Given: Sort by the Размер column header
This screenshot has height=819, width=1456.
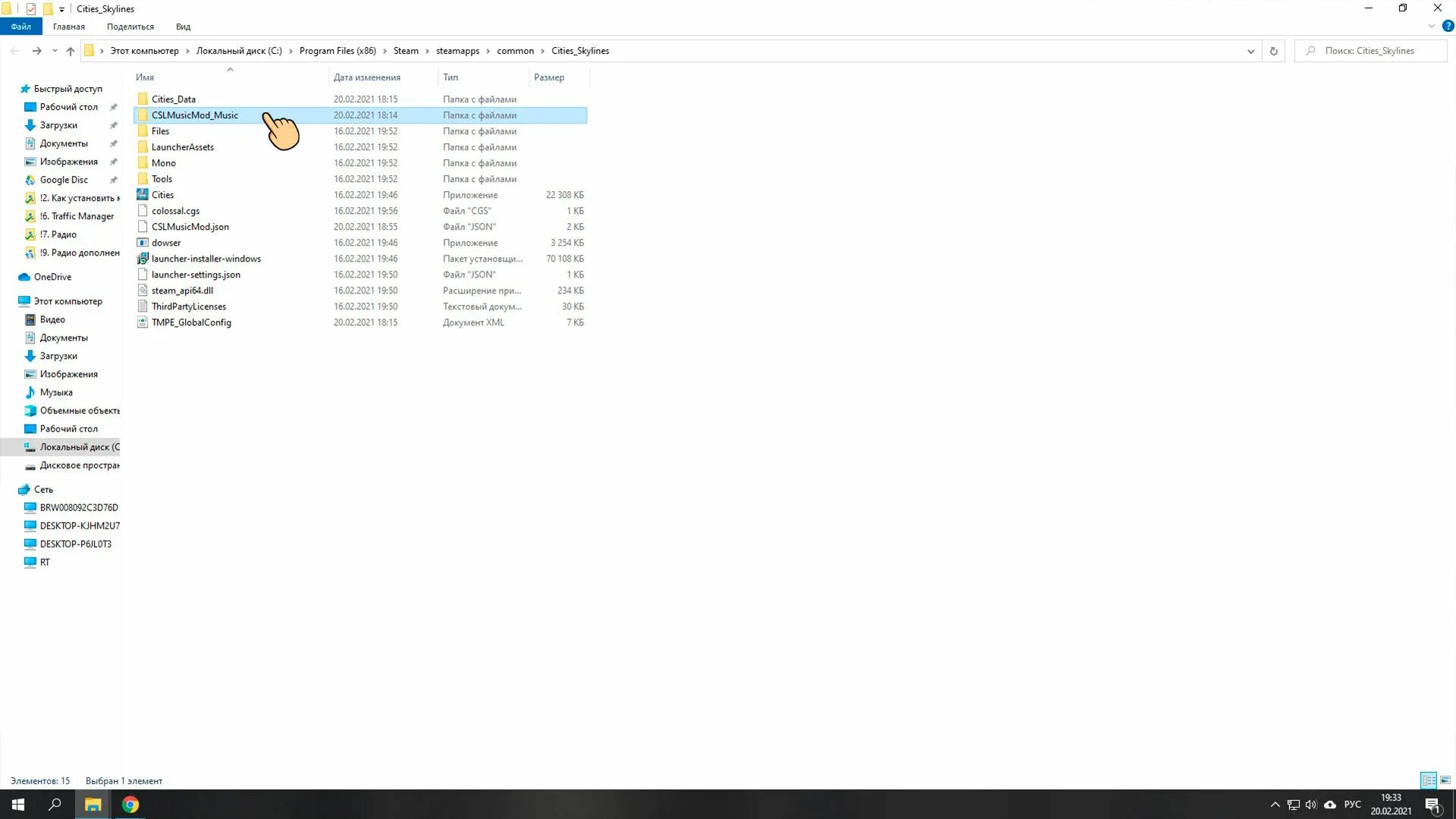Looking at the screenshot, I should 549,77.
